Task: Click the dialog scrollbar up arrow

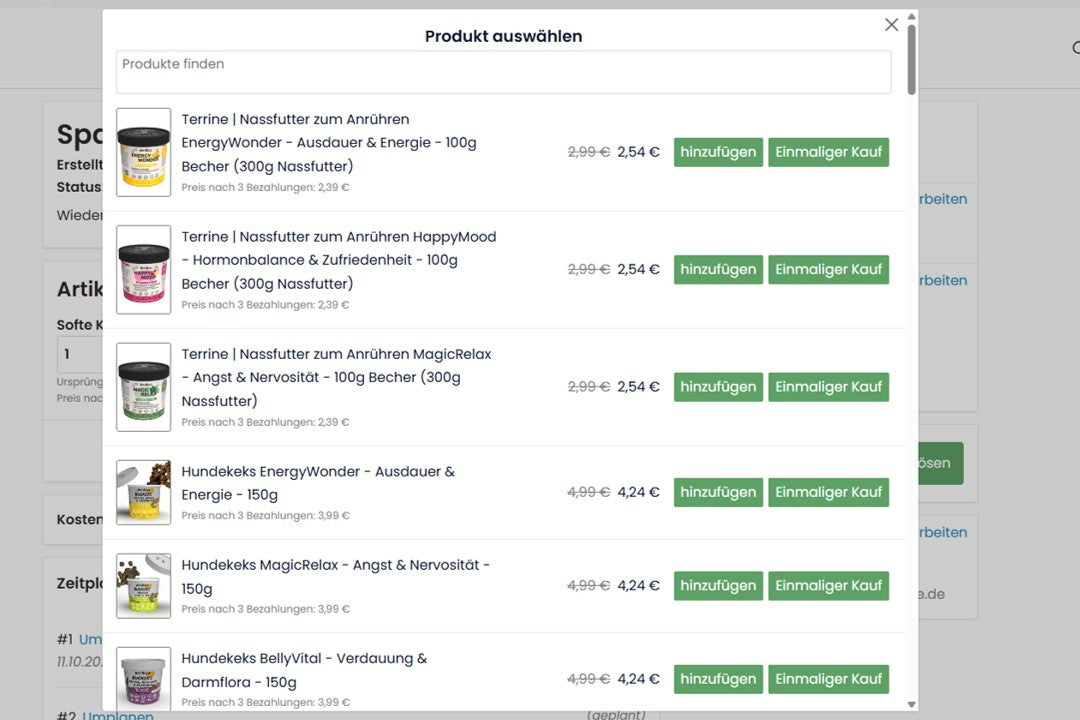Action: [x=911, y=17]
